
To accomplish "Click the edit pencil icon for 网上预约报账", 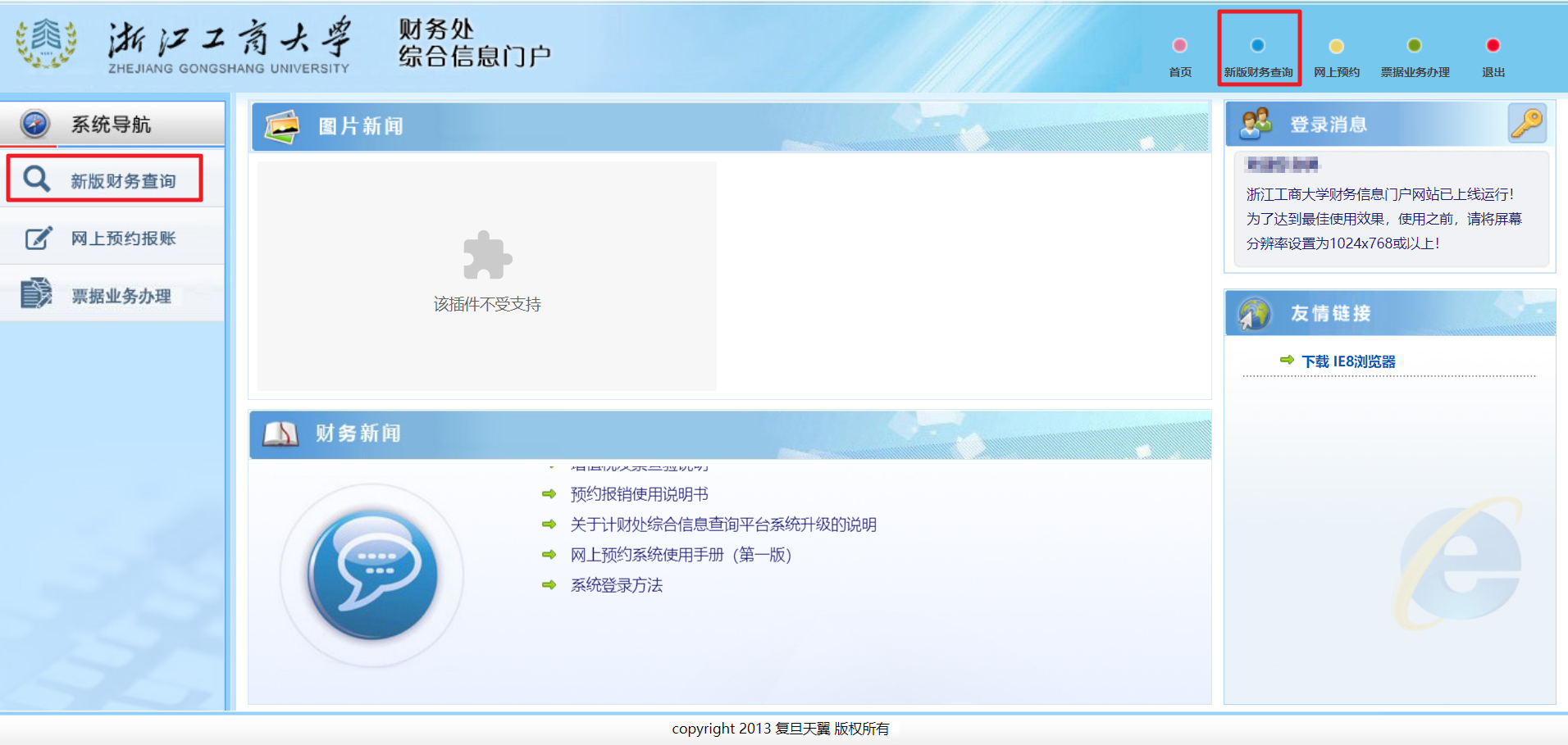I will (x=38, y=238).
